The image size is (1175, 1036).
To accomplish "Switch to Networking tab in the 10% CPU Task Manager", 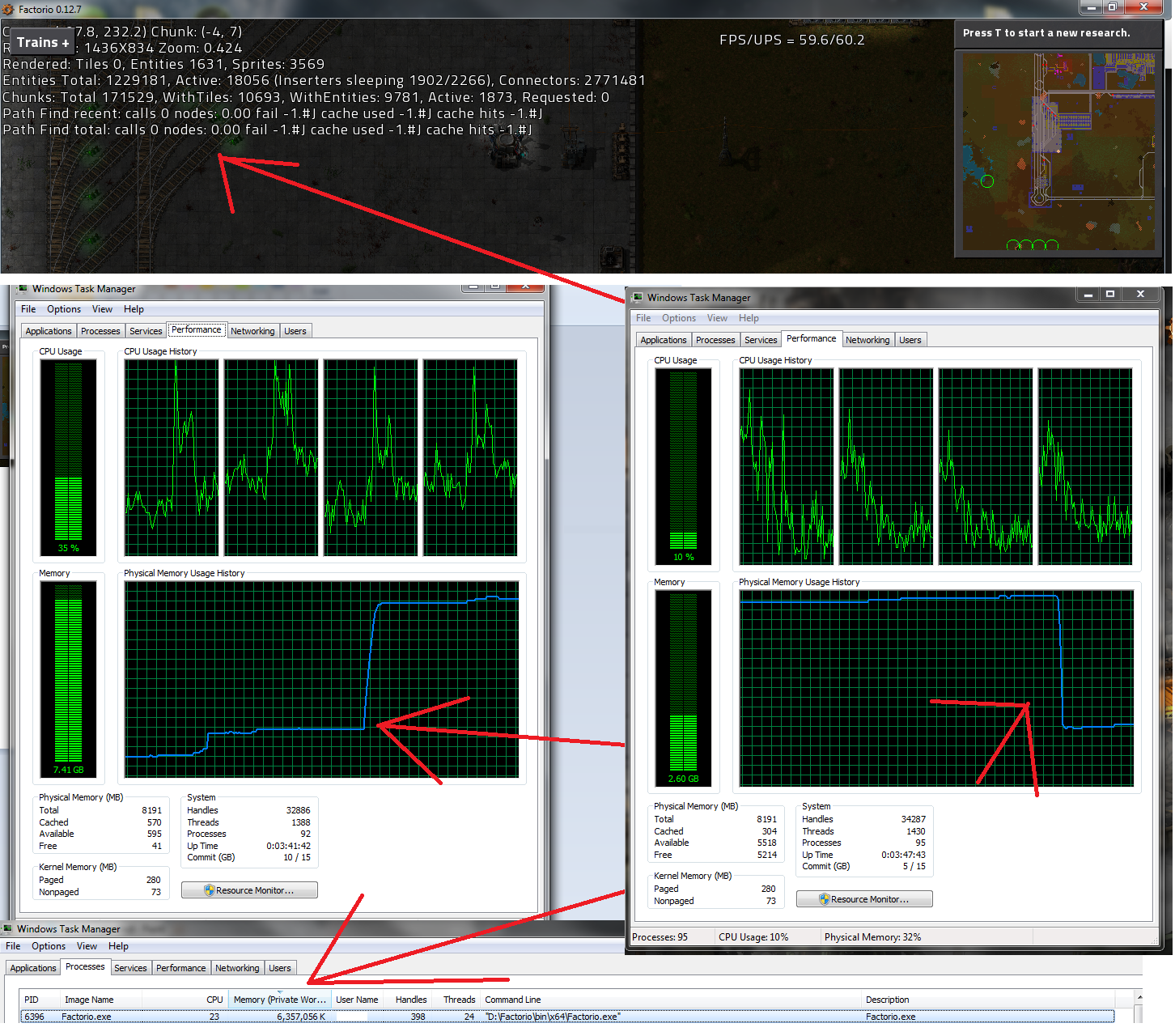I will [x=867, y=340].
